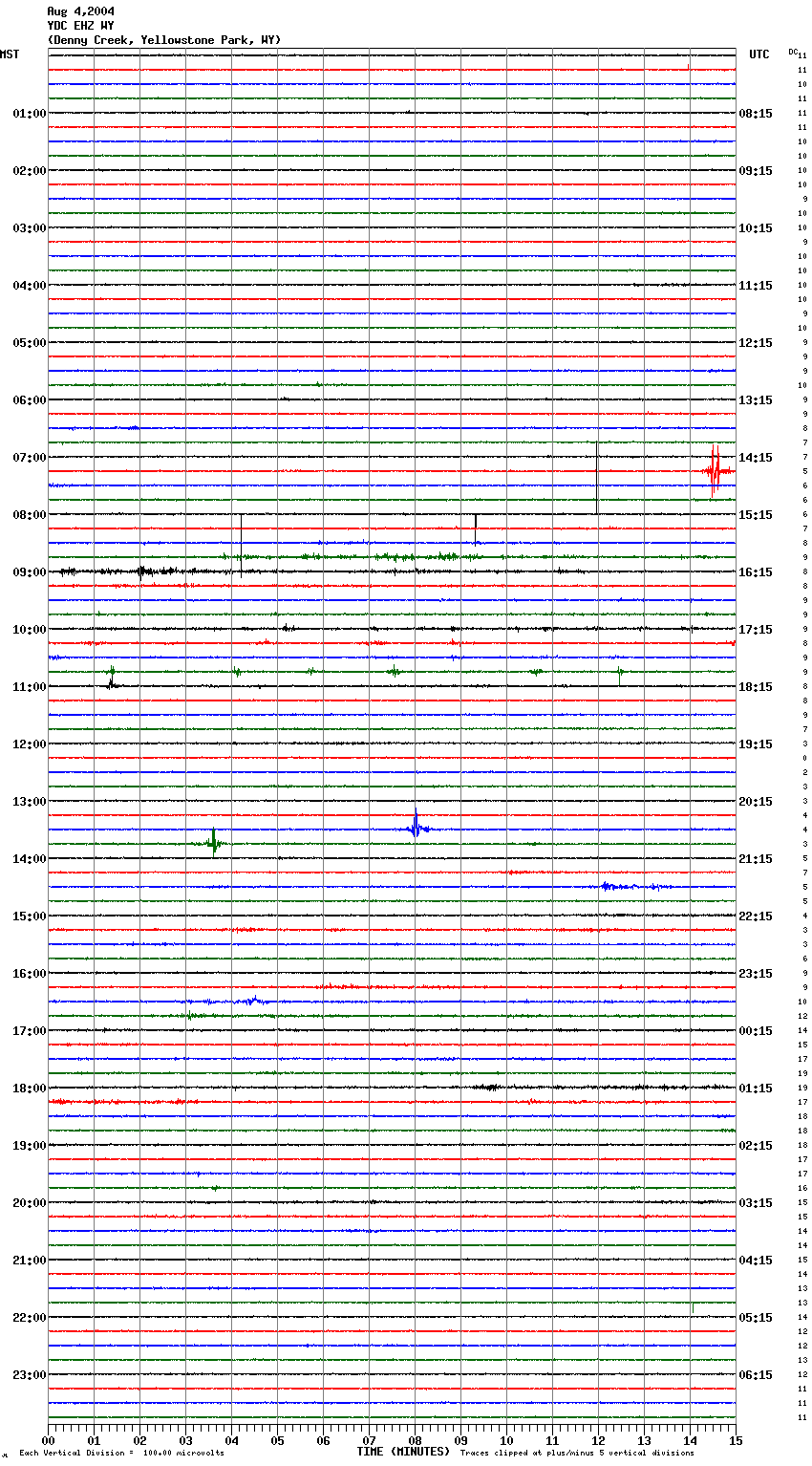Select the "18:00" MST time label
812x1466 pixels.
pyautogui.click(x=30, y=1089)
